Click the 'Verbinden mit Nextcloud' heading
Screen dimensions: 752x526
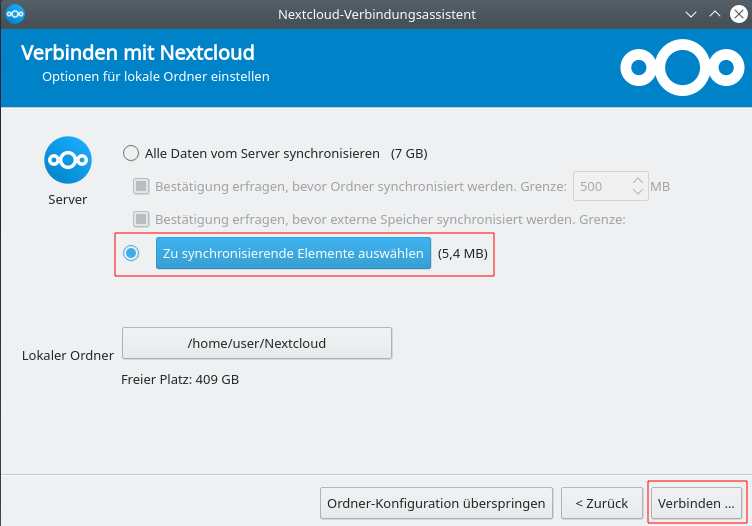tap(138, 52)
